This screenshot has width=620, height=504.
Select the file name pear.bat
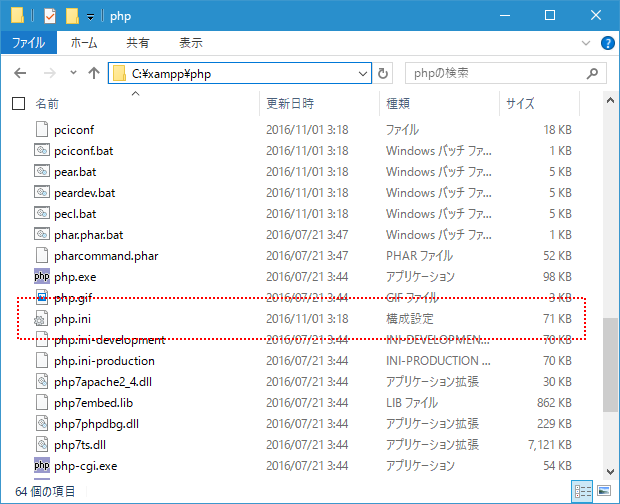75,172
